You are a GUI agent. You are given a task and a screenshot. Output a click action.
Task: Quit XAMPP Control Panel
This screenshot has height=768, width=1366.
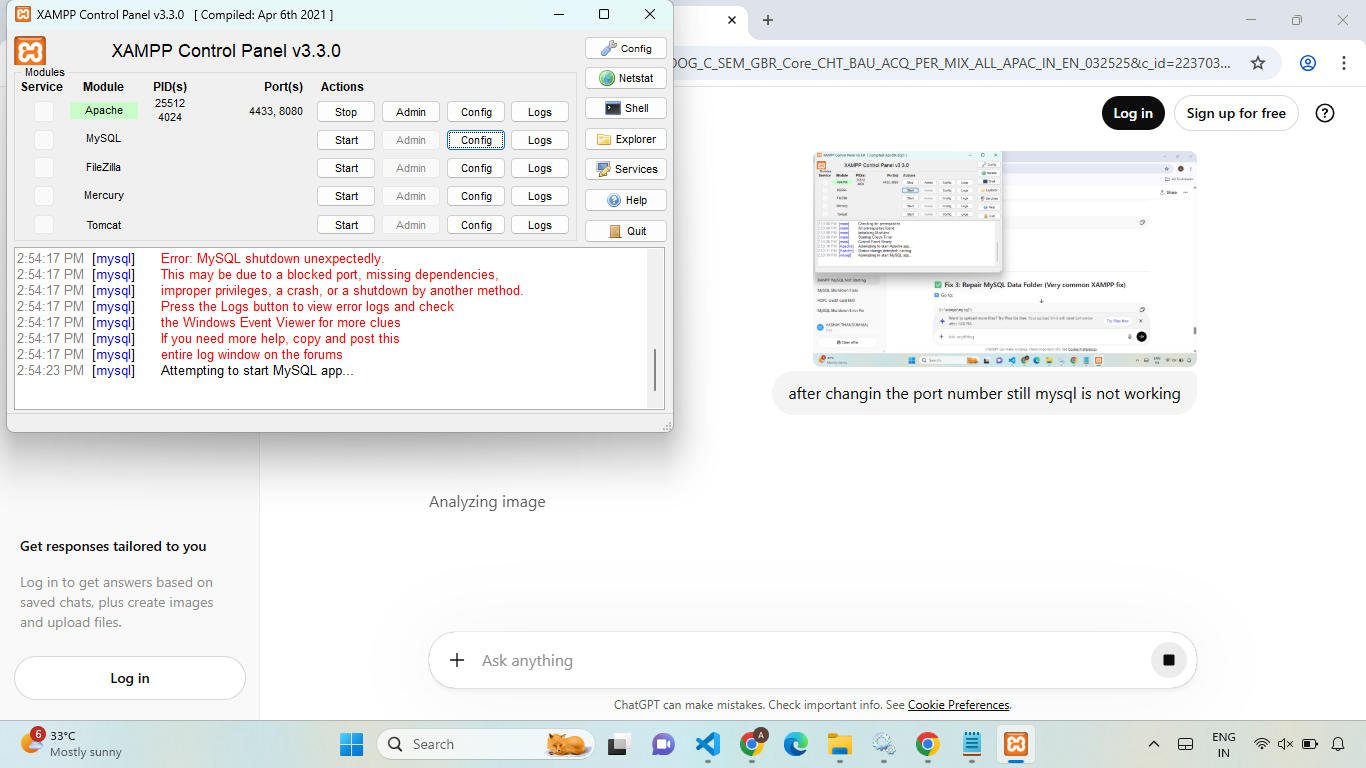tap(625, 231)
